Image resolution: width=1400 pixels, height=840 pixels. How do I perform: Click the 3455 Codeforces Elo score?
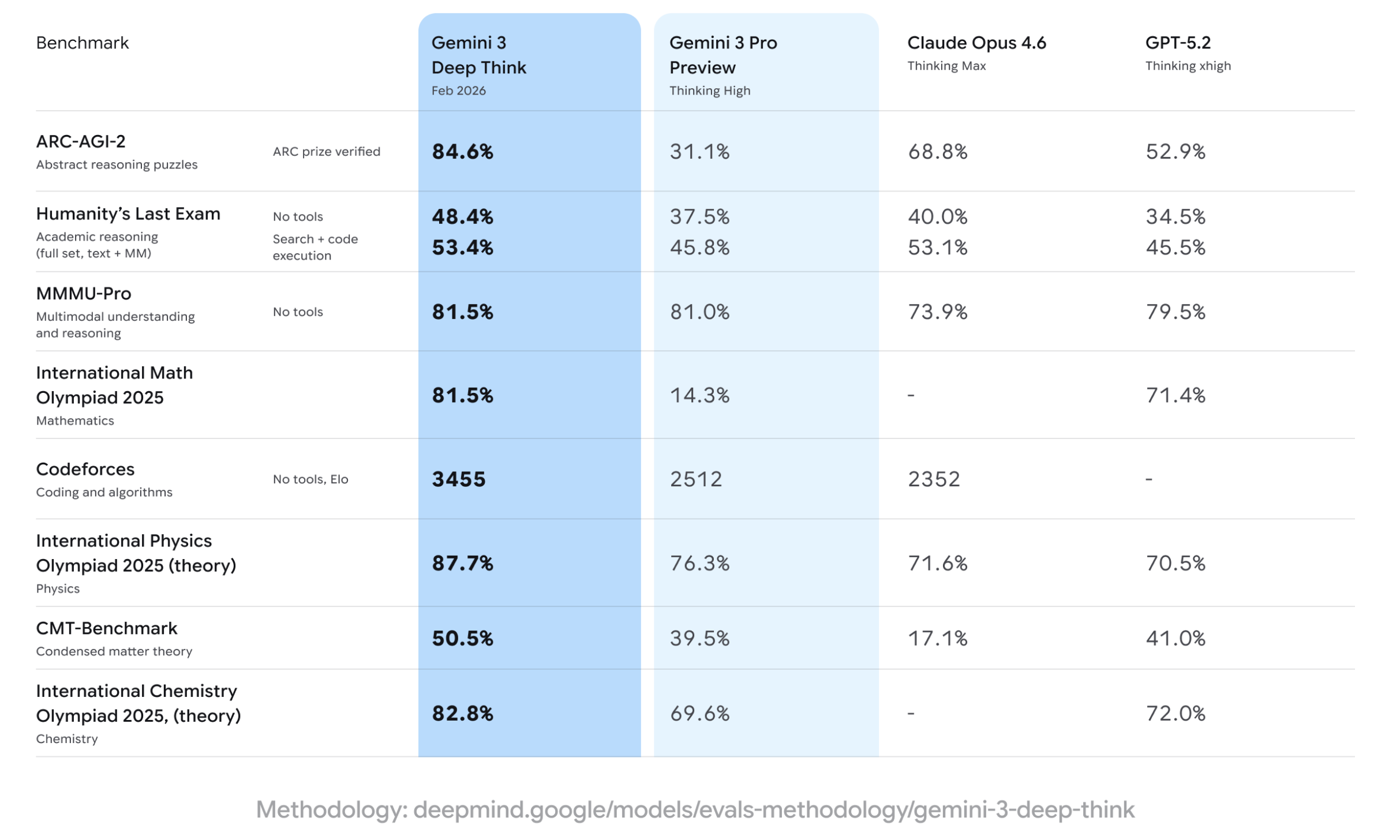pos(459,479)
